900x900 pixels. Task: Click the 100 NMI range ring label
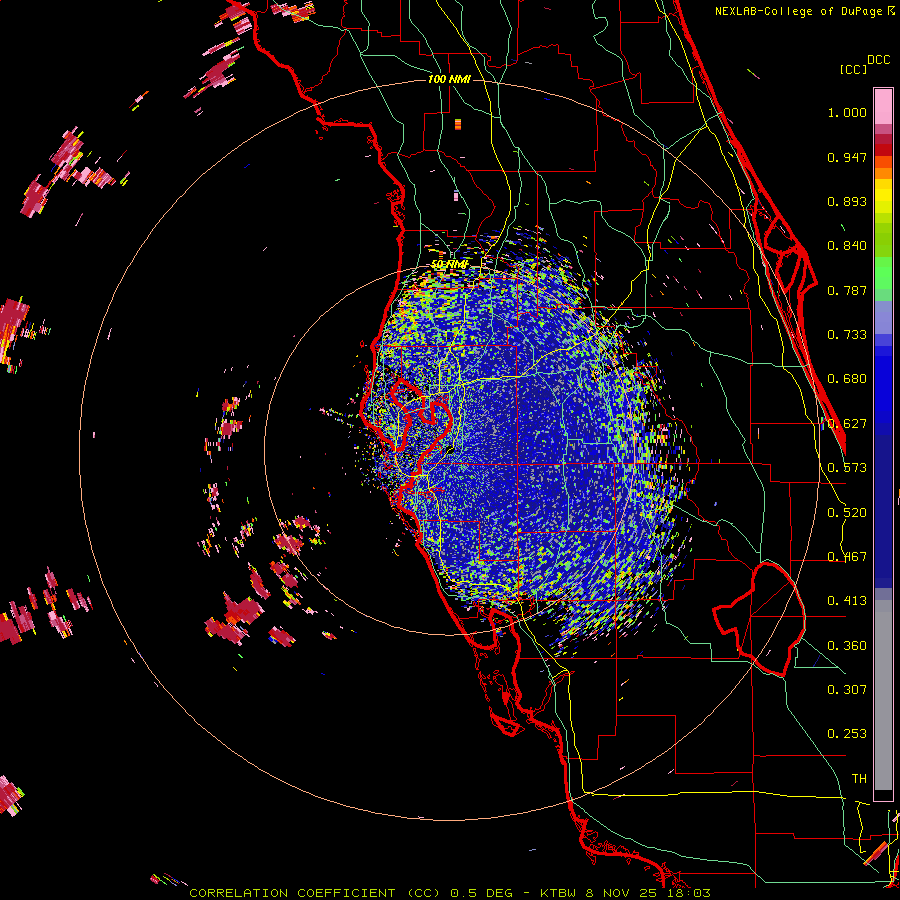tap(449, 79)
